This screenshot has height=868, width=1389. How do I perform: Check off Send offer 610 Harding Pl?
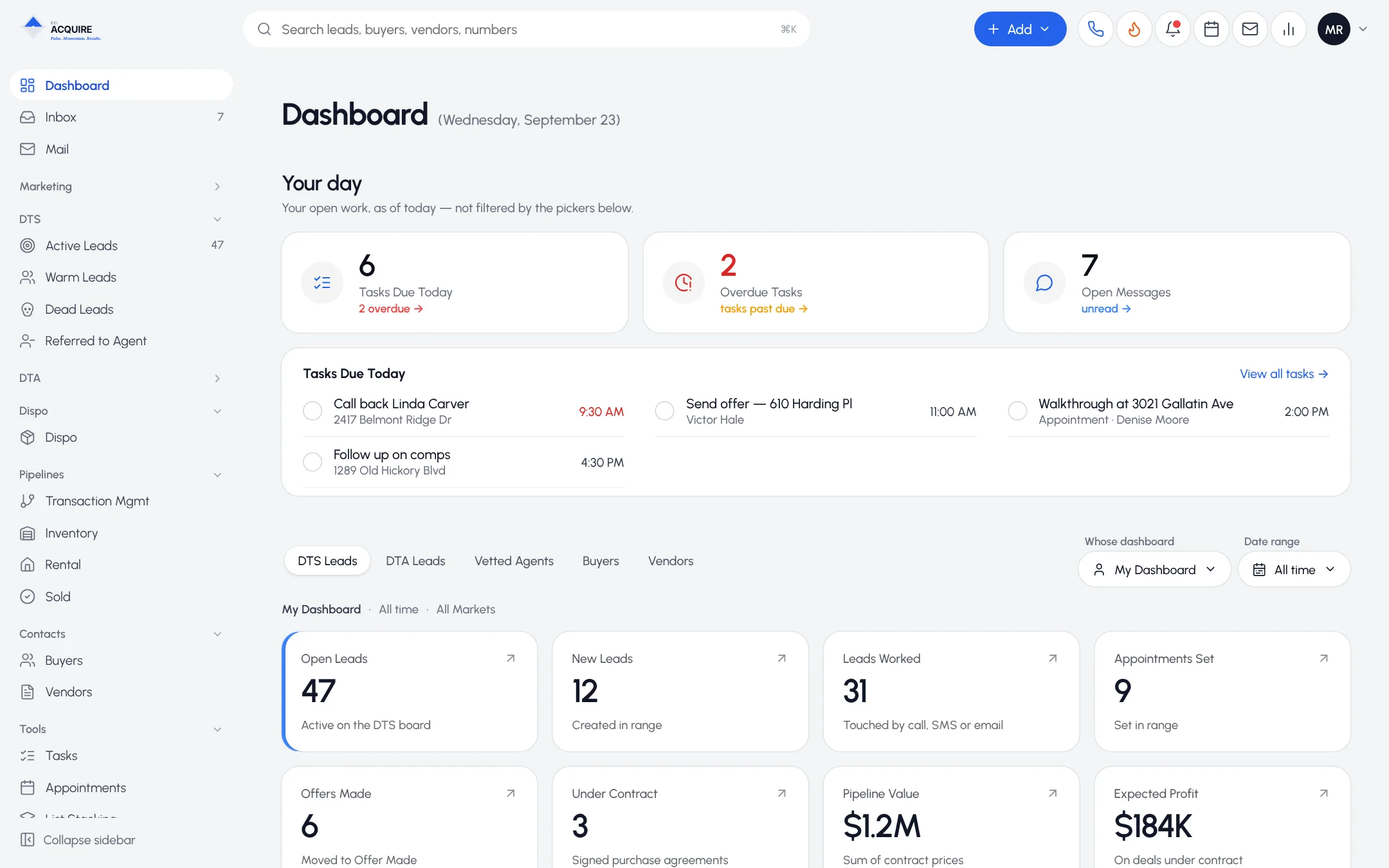(x=664, y=411)
